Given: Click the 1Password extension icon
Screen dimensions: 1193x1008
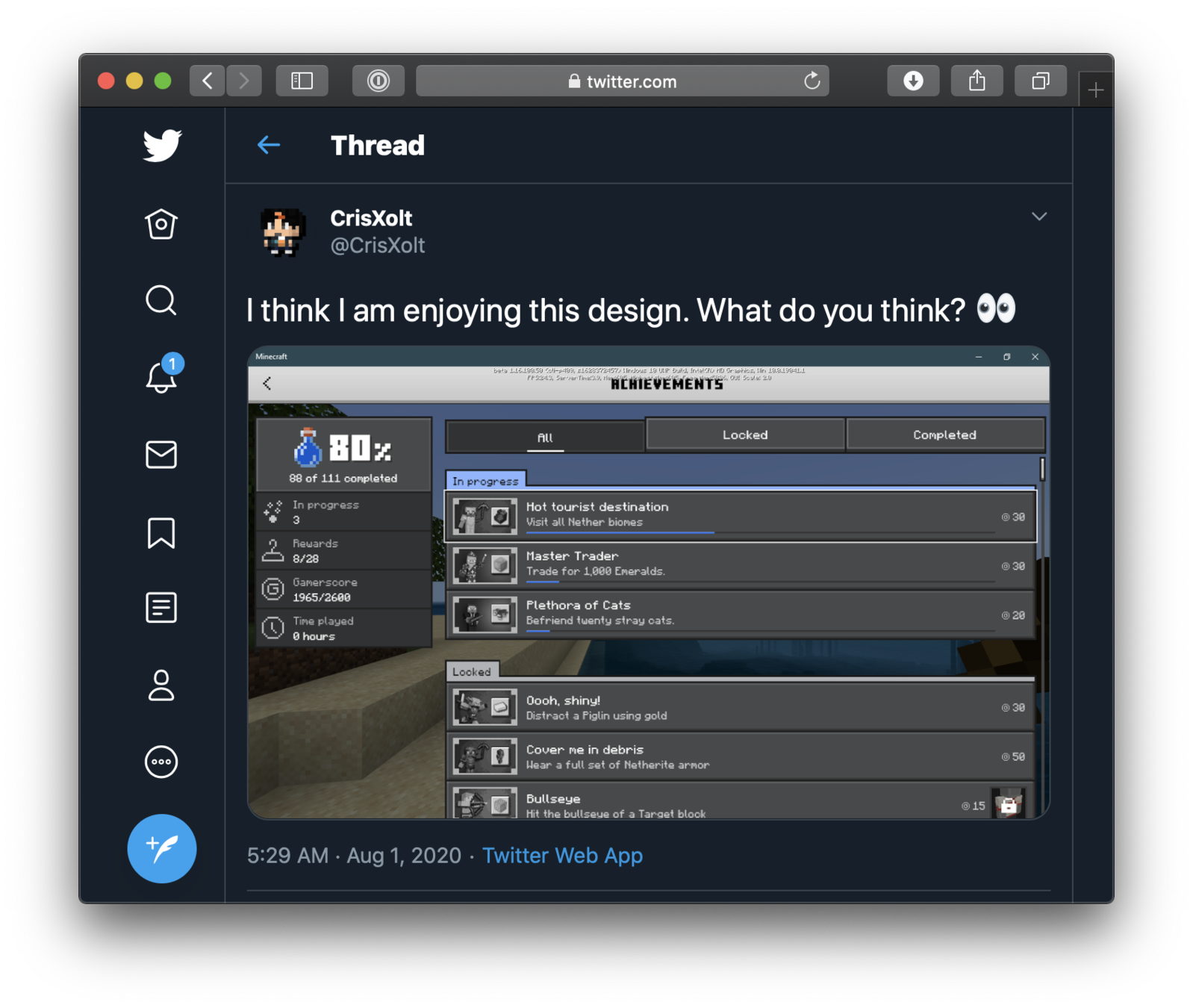Looking at the screenshot, I should [379, 81].
